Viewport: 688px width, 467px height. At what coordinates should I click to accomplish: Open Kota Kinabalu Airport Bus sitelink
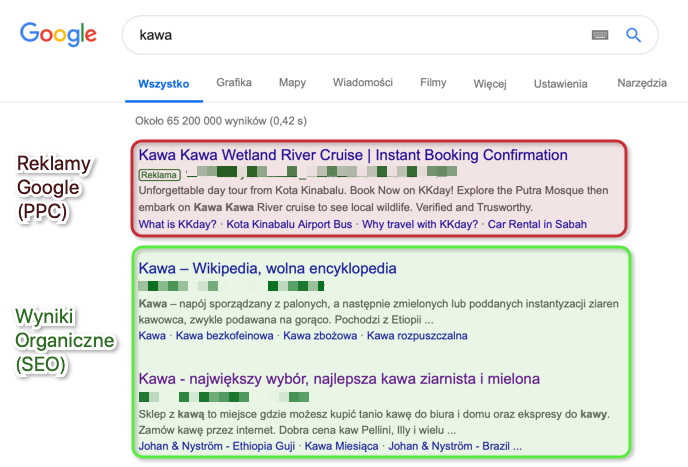(x=289, y=224)
